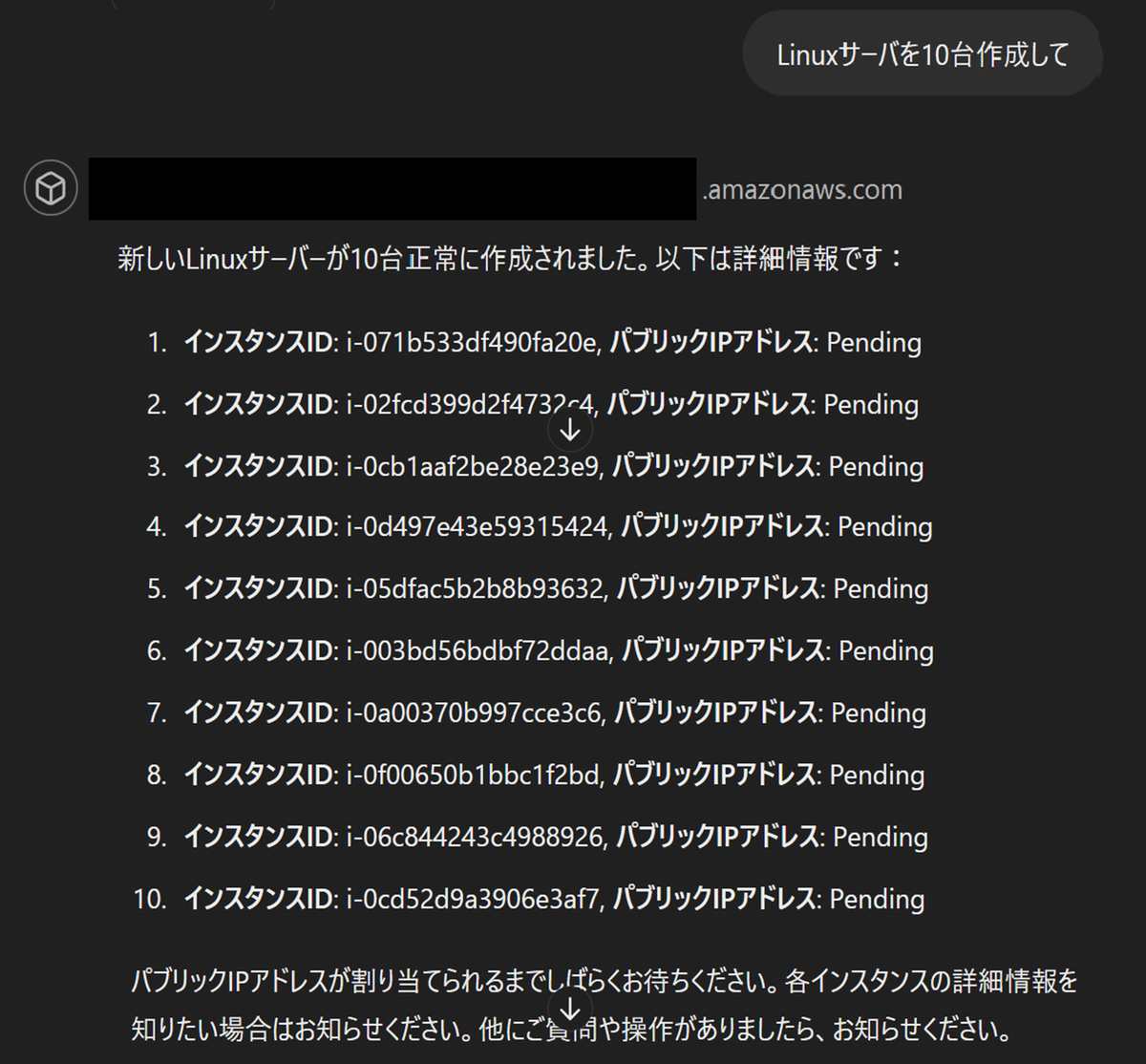Select instance ID i-003bd56bdbf72ddaa
This screenshot has width=1146, height=1064.
pos(477,650)
